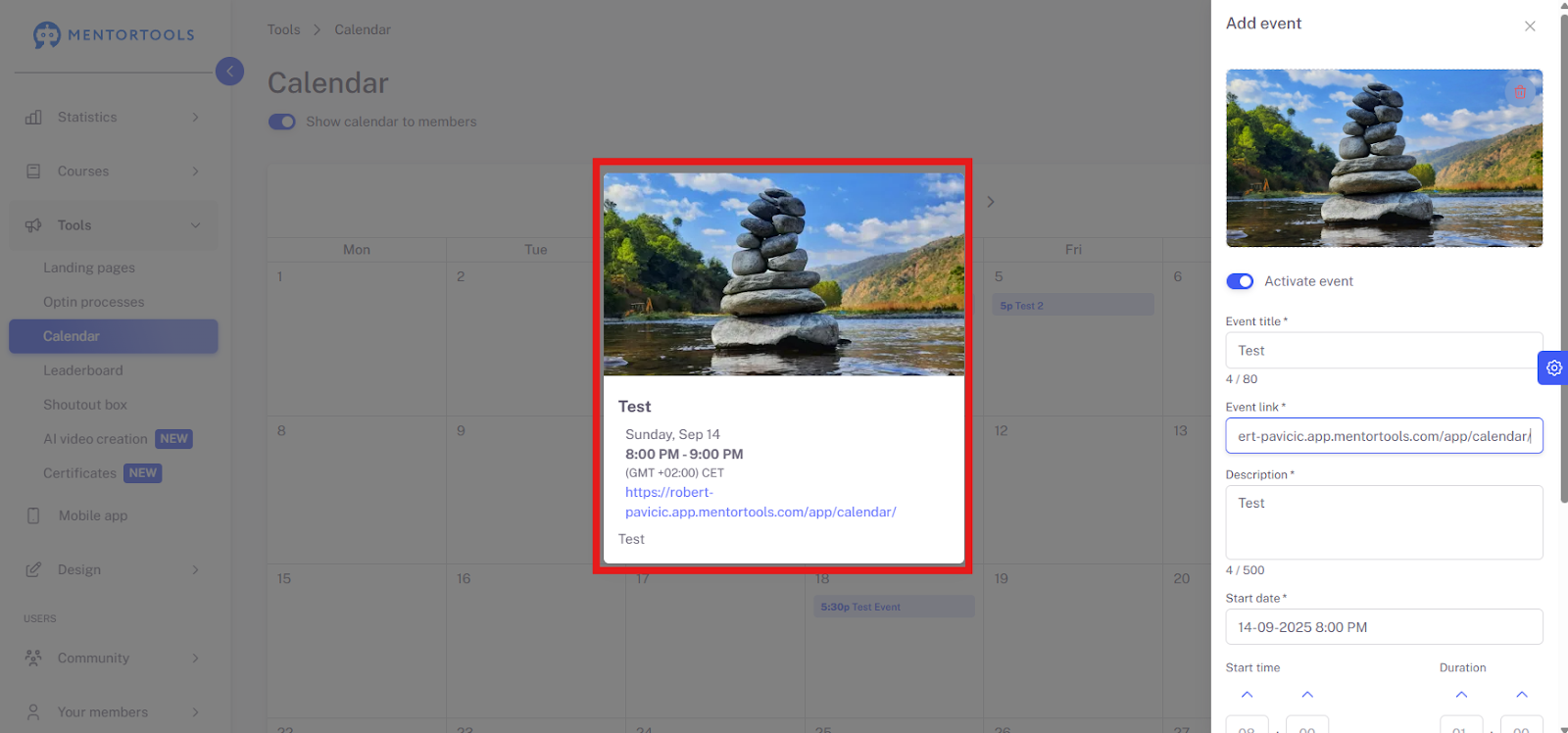
Task: Click the Tools breadcrumb link
Action: [284, 29]
